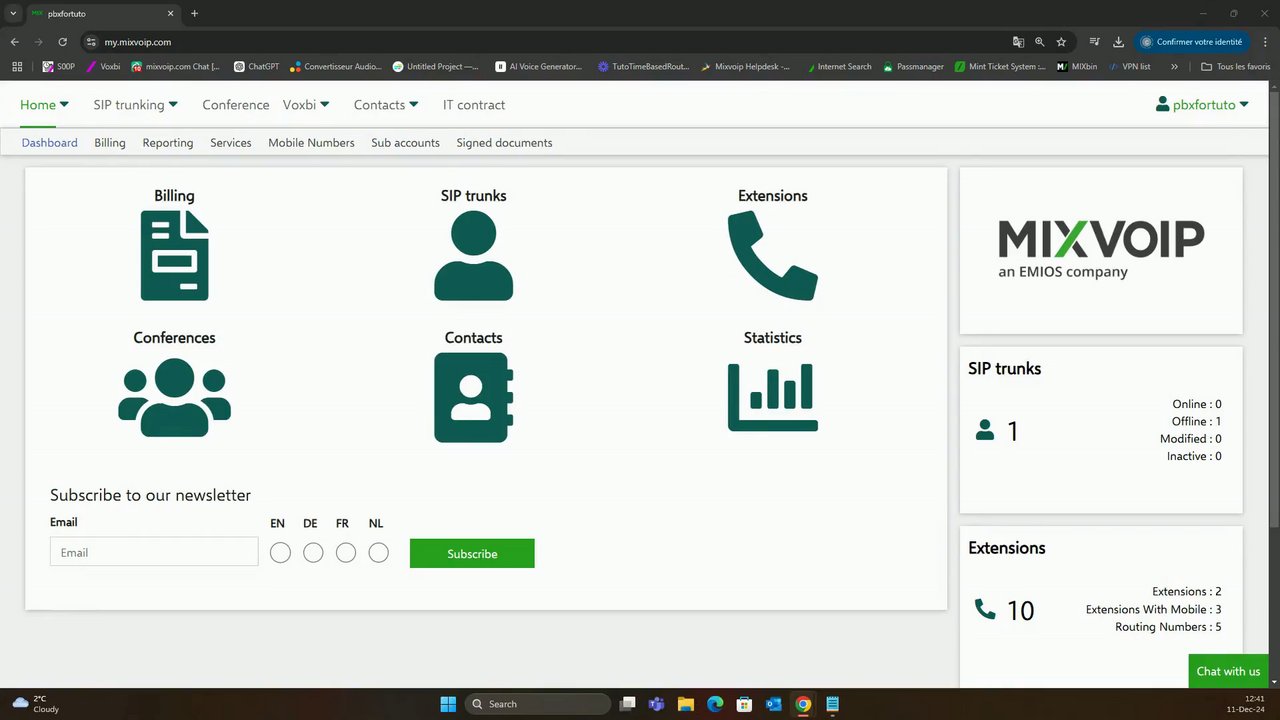Open the IT contract menu item

pos(474,104)
